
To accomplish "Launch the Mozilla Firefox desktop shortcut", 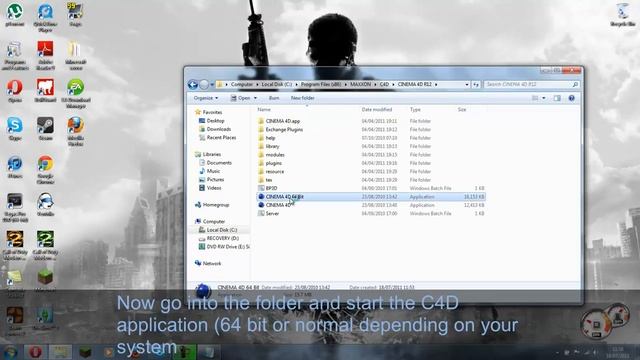I will (x=76, y=131).
